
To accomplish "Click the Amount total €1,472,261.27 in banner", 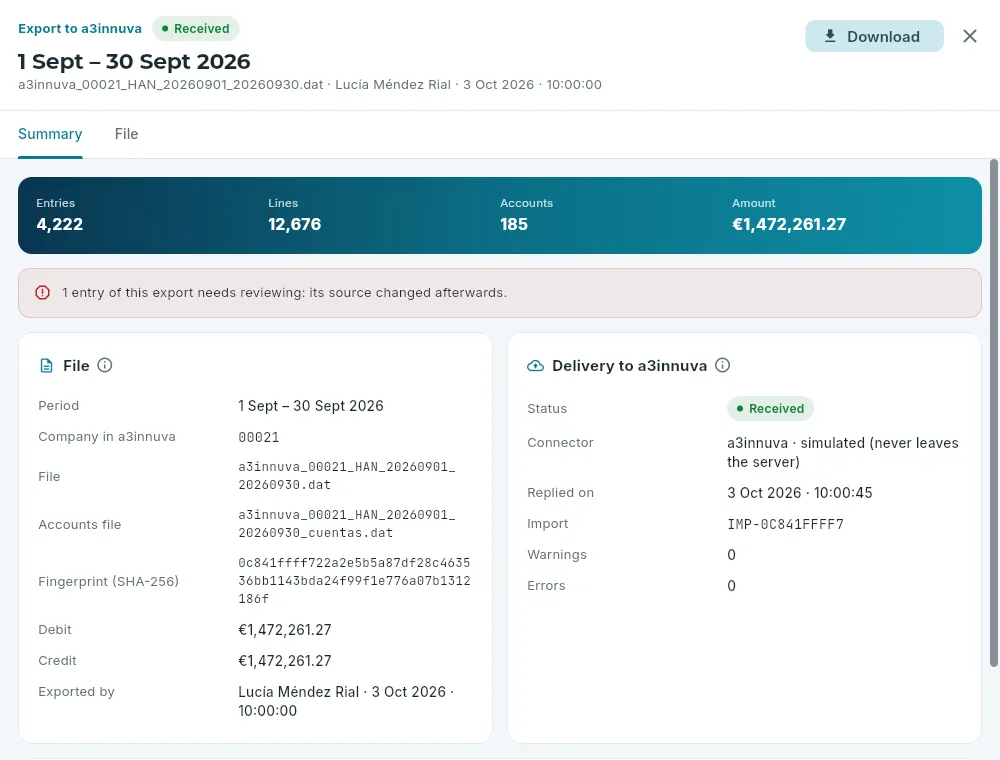I will point(789,224).
